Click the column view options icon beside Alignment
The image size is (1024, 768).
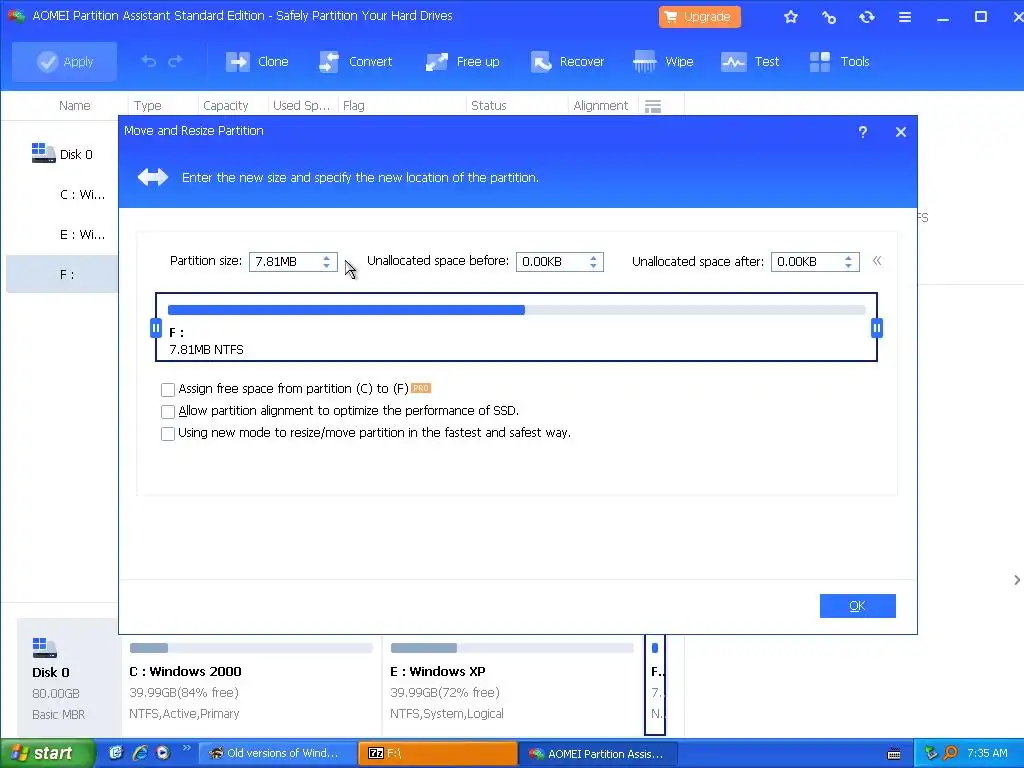point(653,106)
